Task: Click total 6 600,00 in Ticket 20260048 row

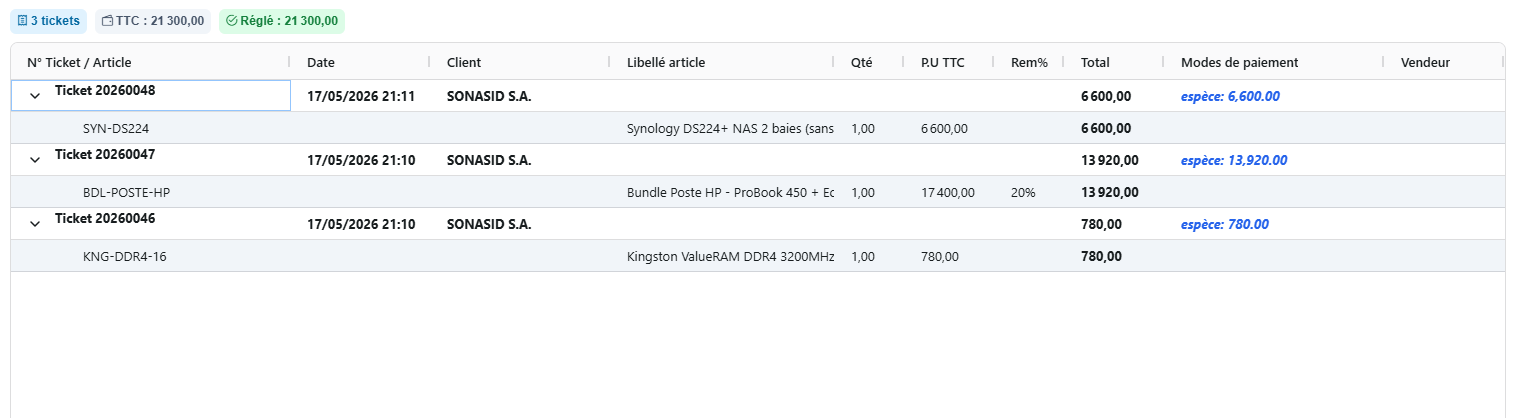Action: click(1106, 97)
